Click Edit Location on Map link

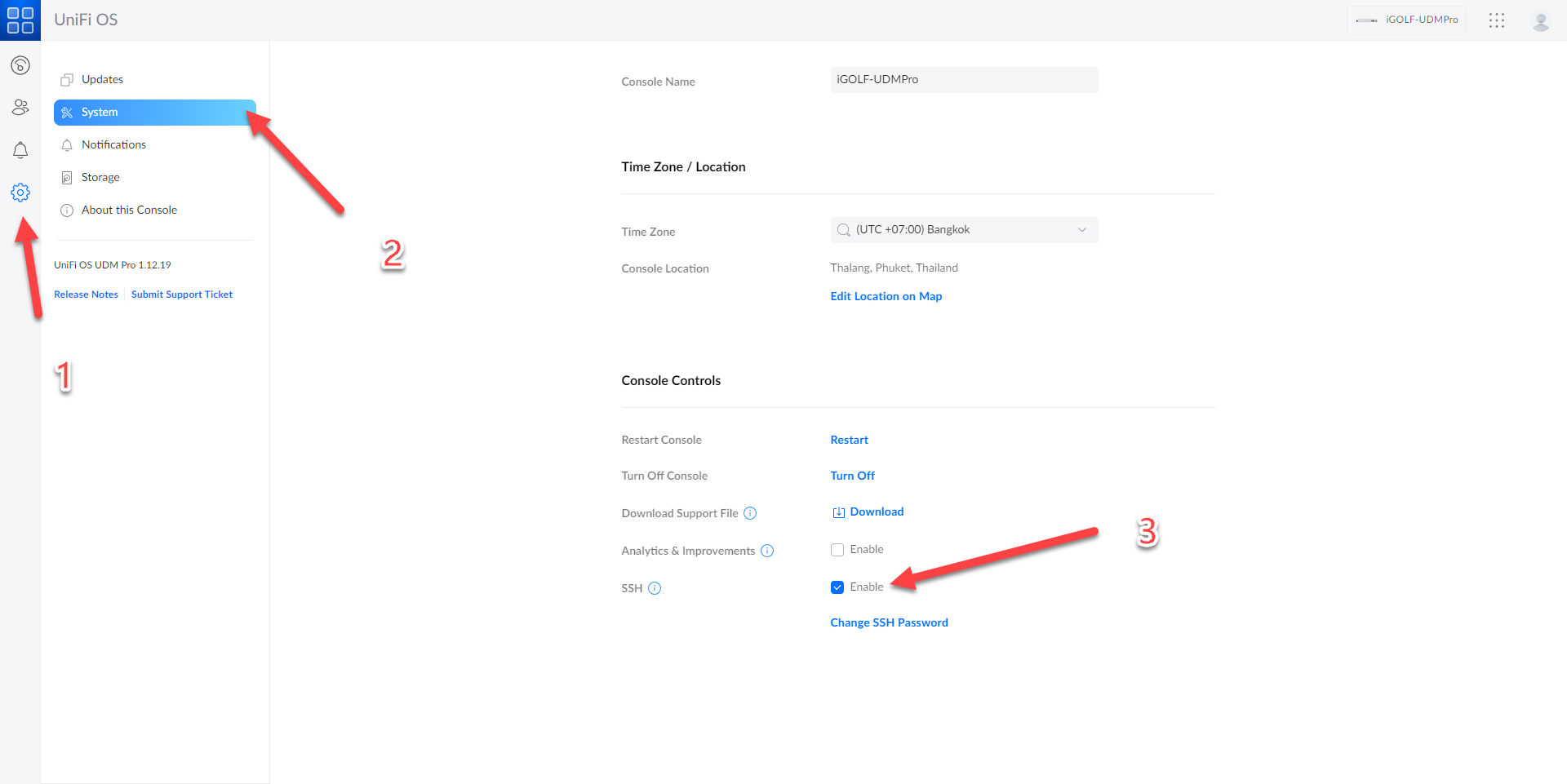(x=886, y=296)
